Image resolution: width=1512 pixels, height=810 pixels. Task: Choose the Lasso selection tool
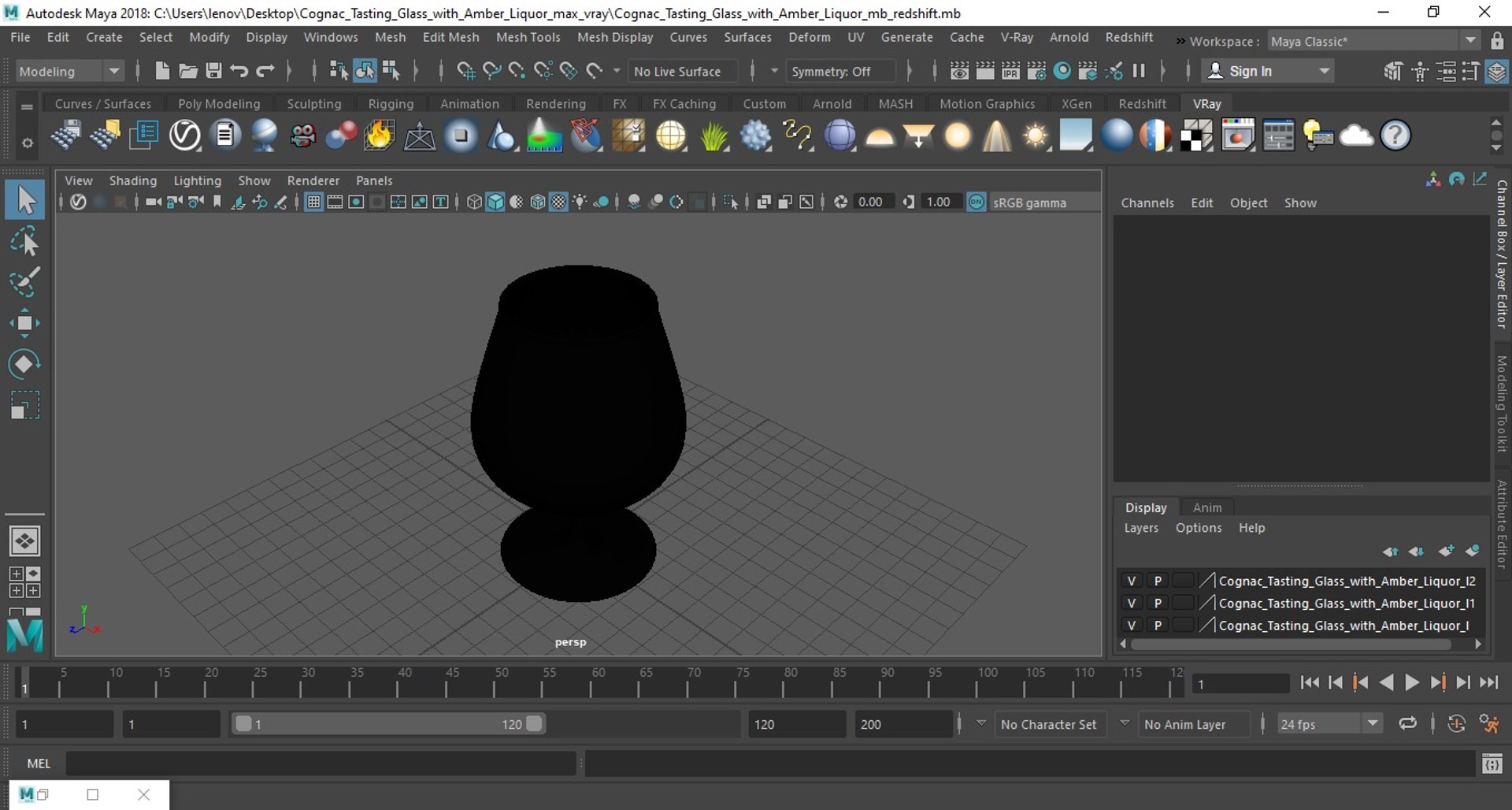(x=24, y=241)
